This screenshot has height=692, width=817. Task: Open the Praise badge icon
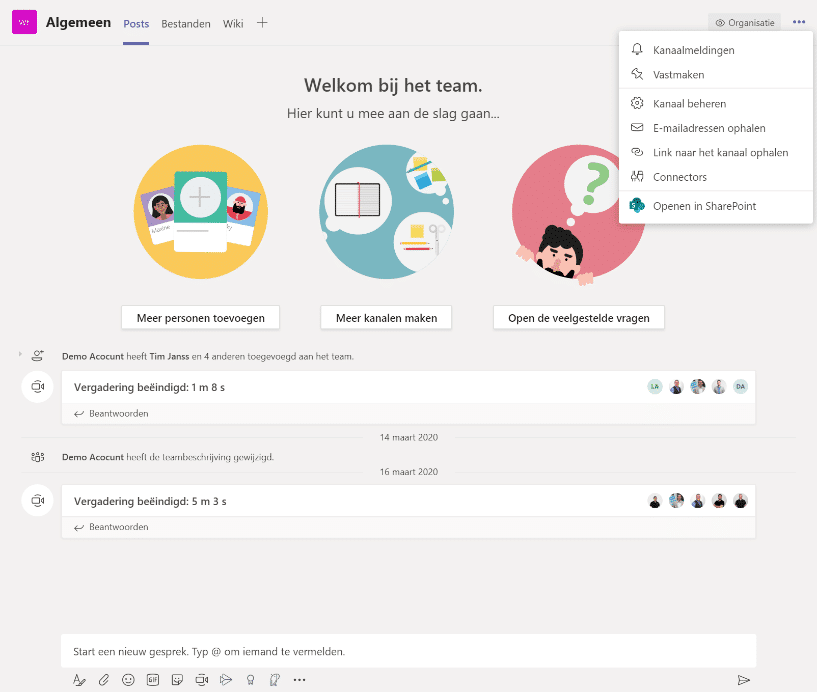251,680
